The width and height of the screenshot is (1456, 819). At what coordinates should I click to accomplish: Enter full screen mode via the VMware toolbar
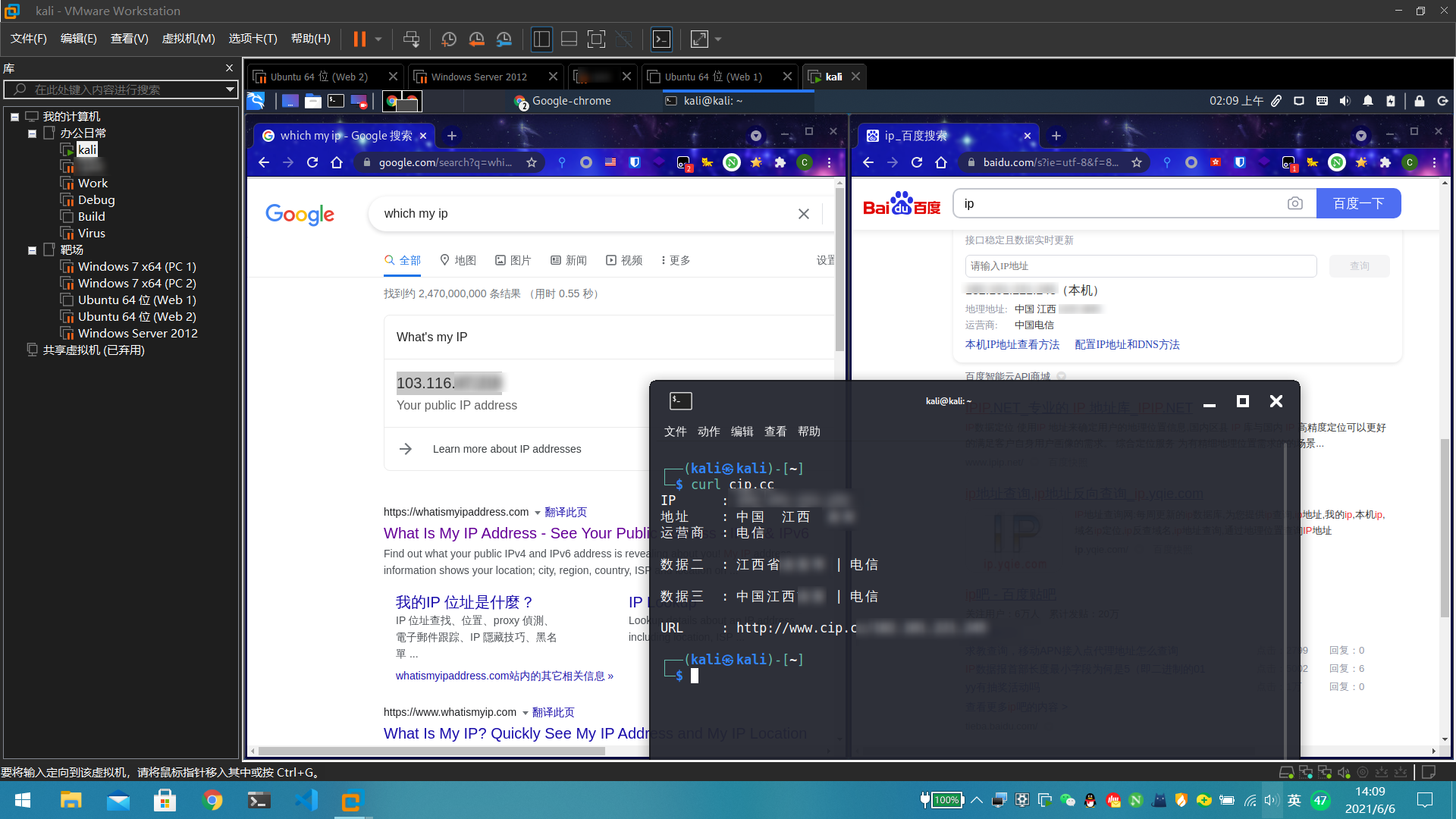point(597,39)
